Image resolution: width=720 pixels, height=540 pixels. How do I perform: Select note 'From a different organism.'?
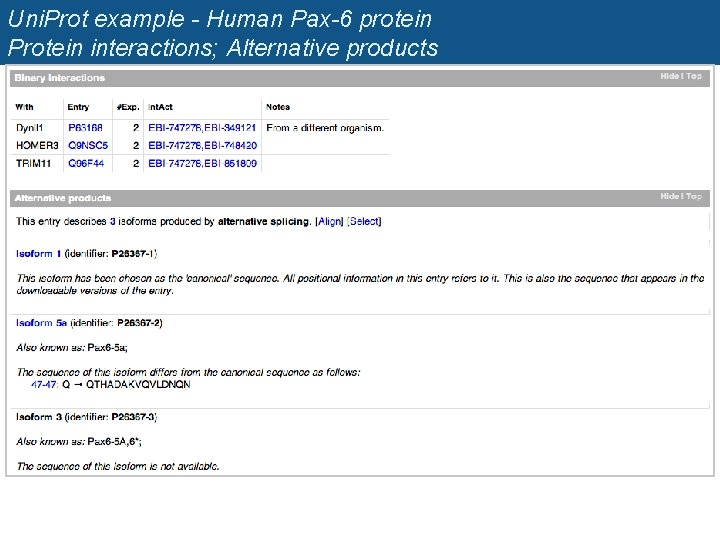[x=325, y=128]
